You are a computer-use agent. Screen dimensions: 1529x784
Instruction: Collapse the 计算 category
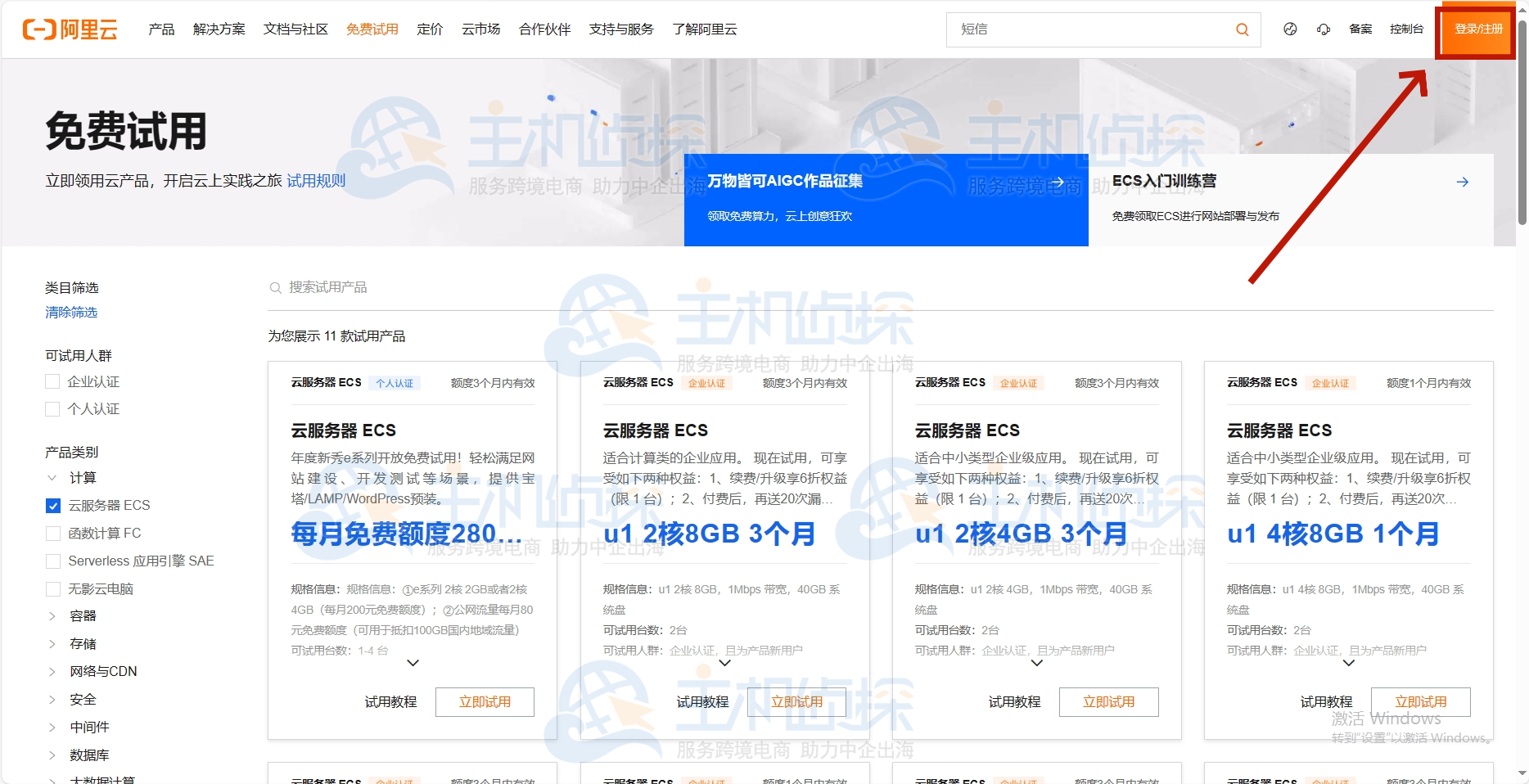click(x=53, y=477)
